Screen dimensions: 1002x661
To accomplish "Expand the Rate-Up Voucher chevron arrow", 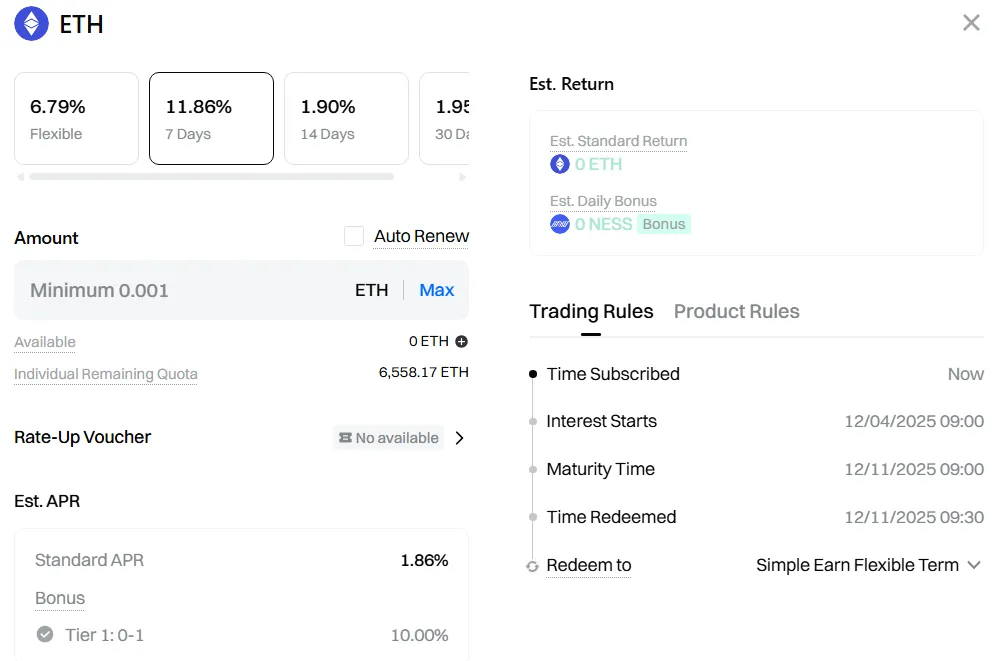I will (x=460, y=438).
